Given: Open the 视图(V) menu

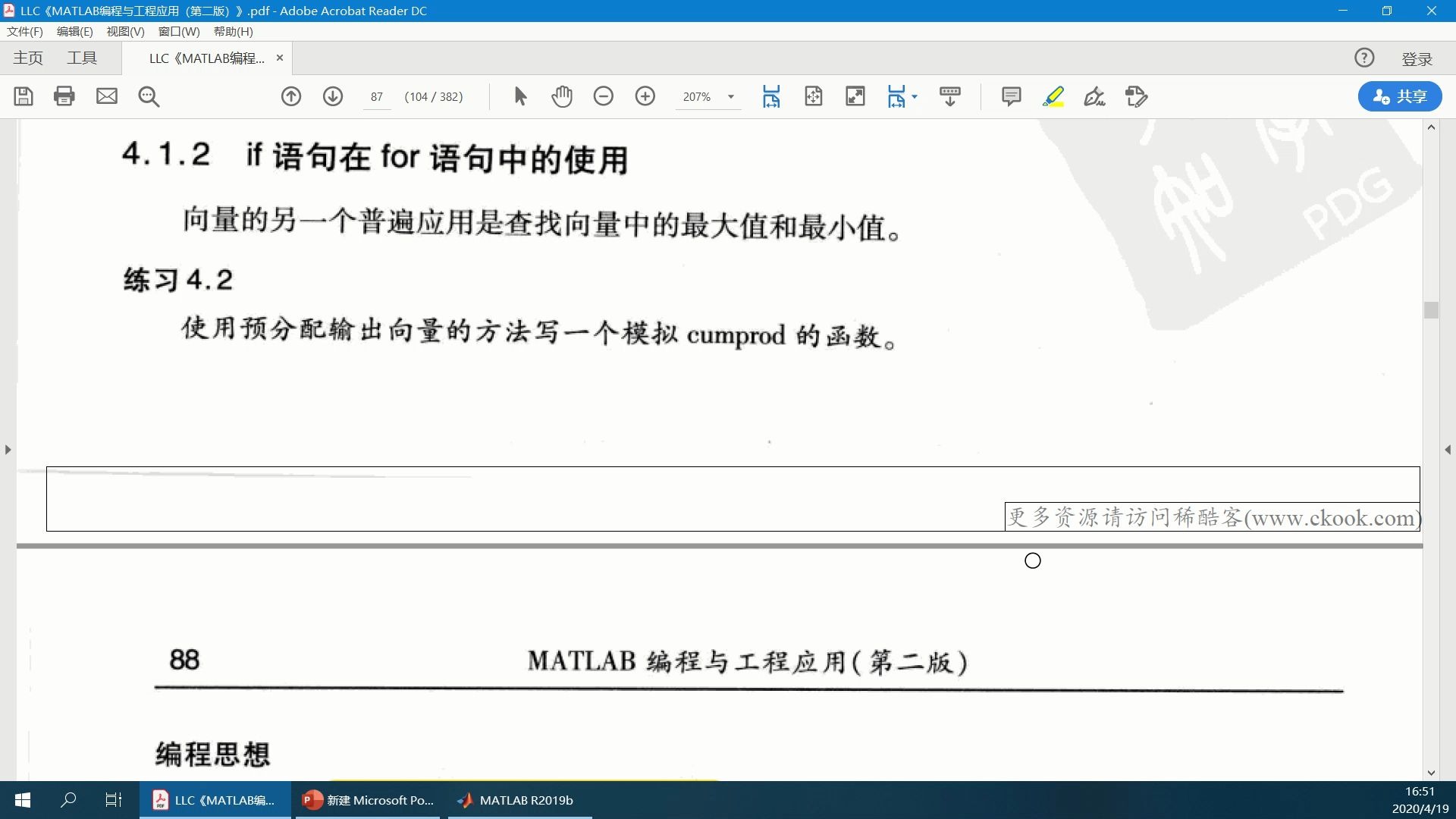Looking at the screenshot, I should 125,31.
